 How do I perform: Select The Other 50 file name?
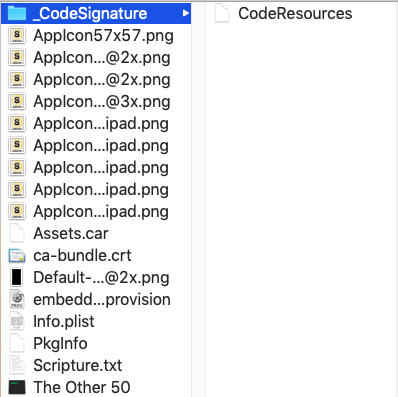[82, 387]
